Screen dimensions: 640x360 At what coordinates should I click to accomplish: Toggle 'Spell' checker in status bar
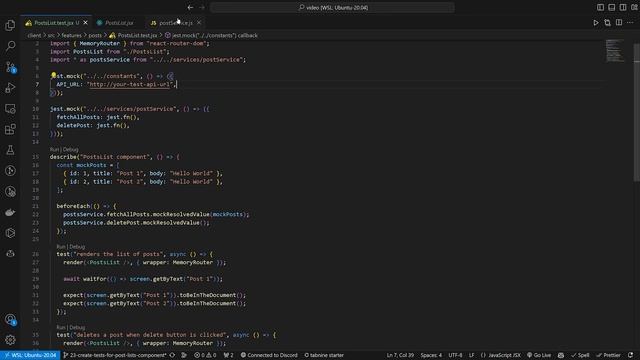[x=580, y=355]
